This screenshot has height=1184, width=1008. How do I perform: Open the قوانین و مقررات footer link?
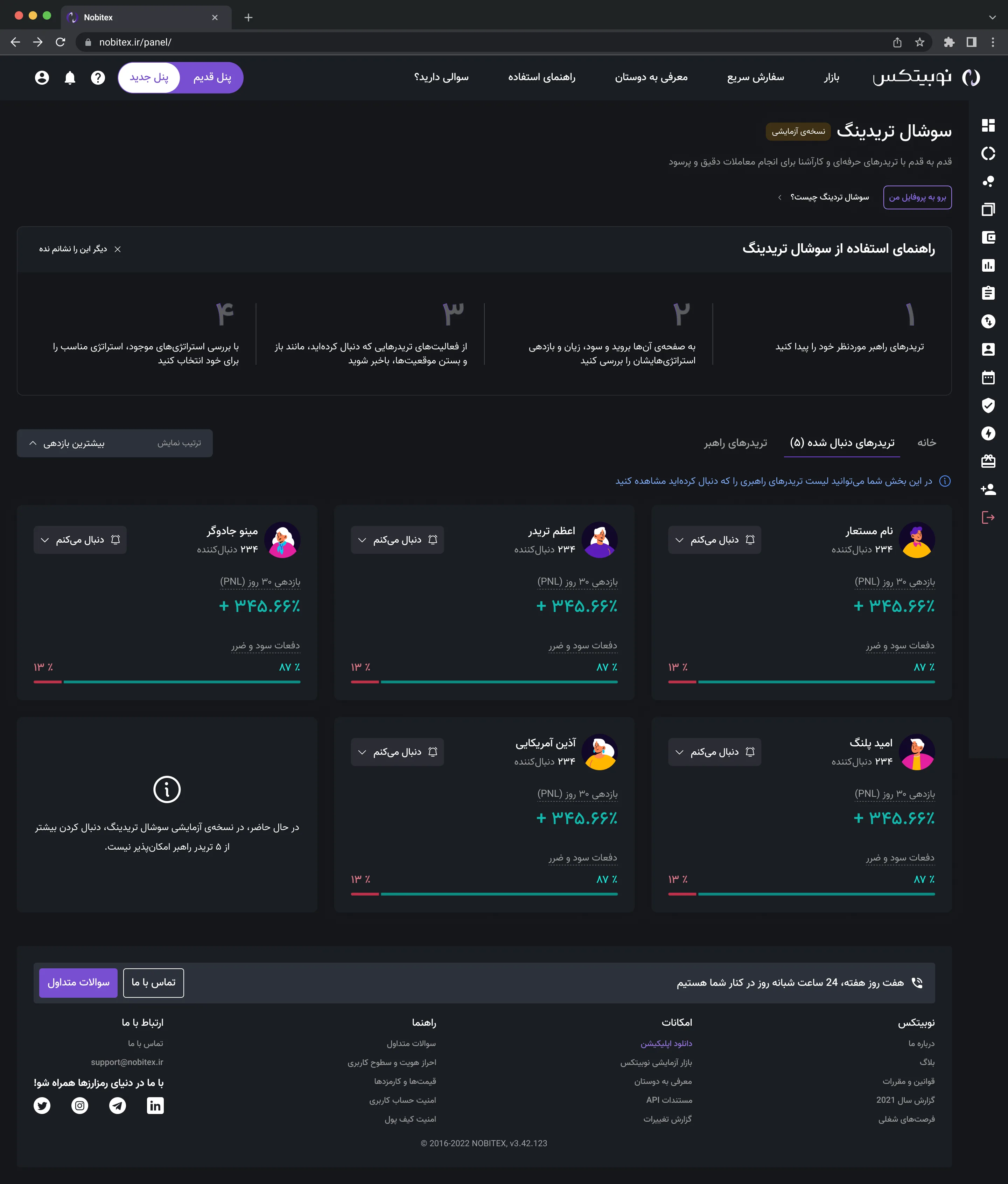coord(909,1081)
